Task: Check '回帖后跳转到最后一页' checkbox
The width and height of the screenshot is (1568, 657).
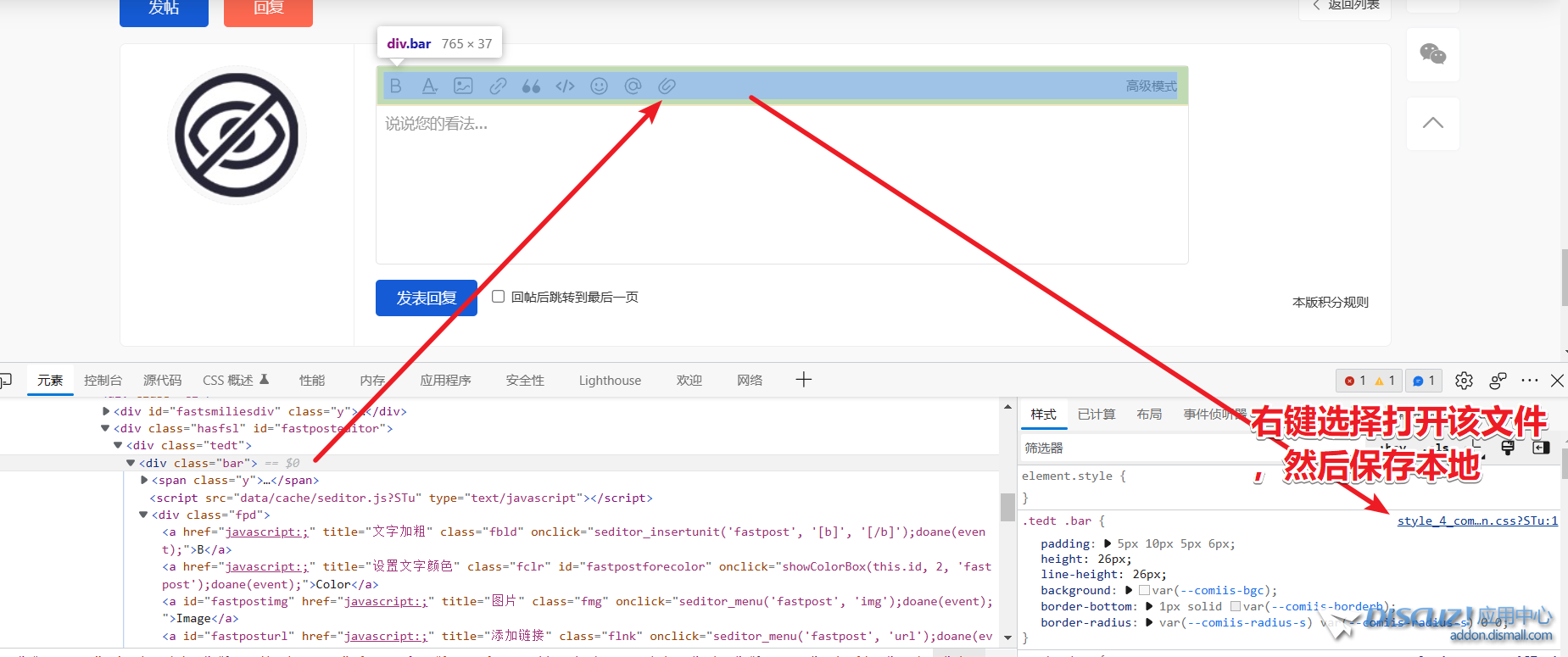Action: tap(499, 297)
